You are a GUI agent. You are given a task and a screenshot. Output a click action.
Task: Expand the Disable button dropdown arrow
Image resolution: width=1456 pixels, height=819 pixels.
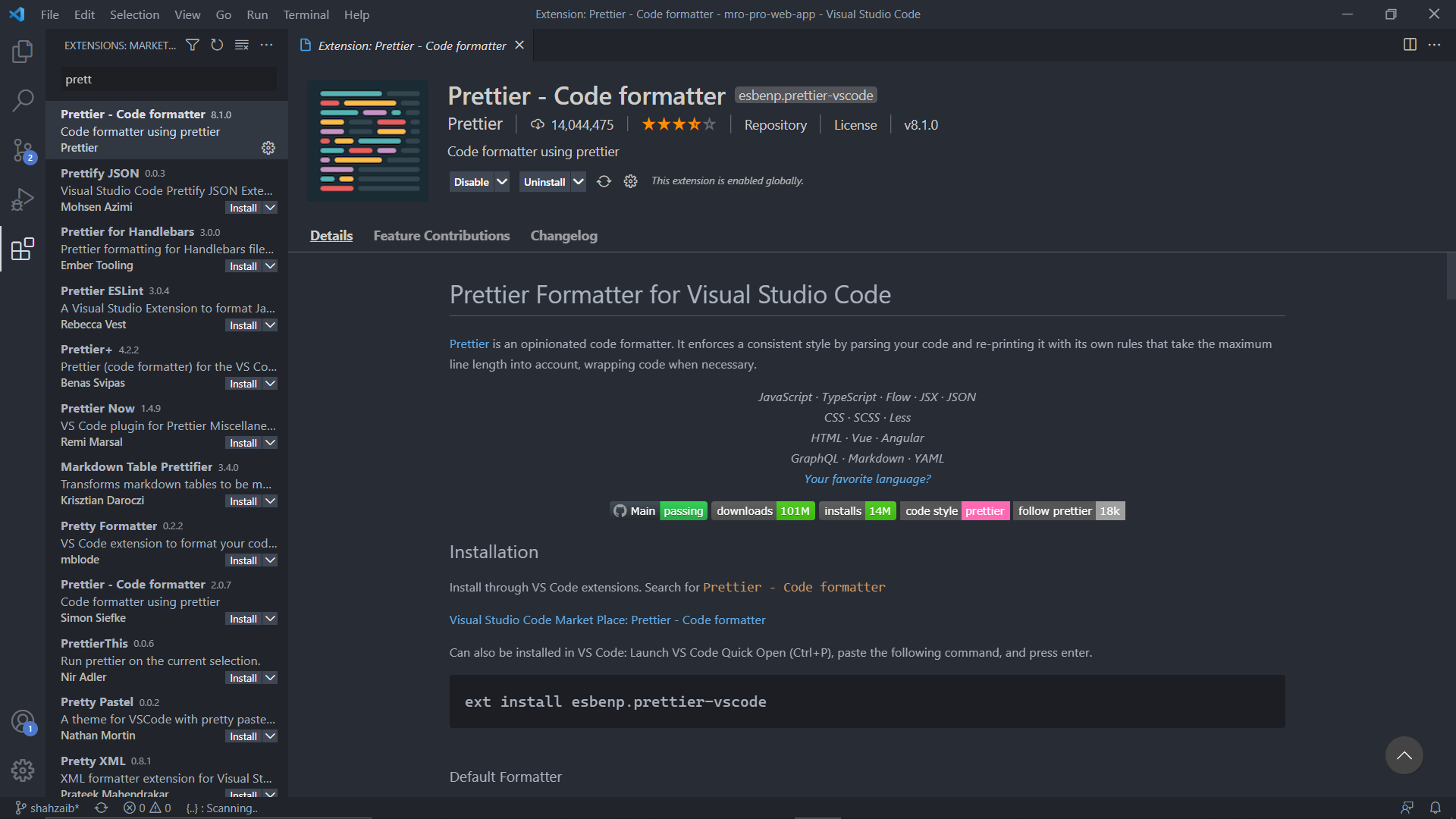coord(502,182)
